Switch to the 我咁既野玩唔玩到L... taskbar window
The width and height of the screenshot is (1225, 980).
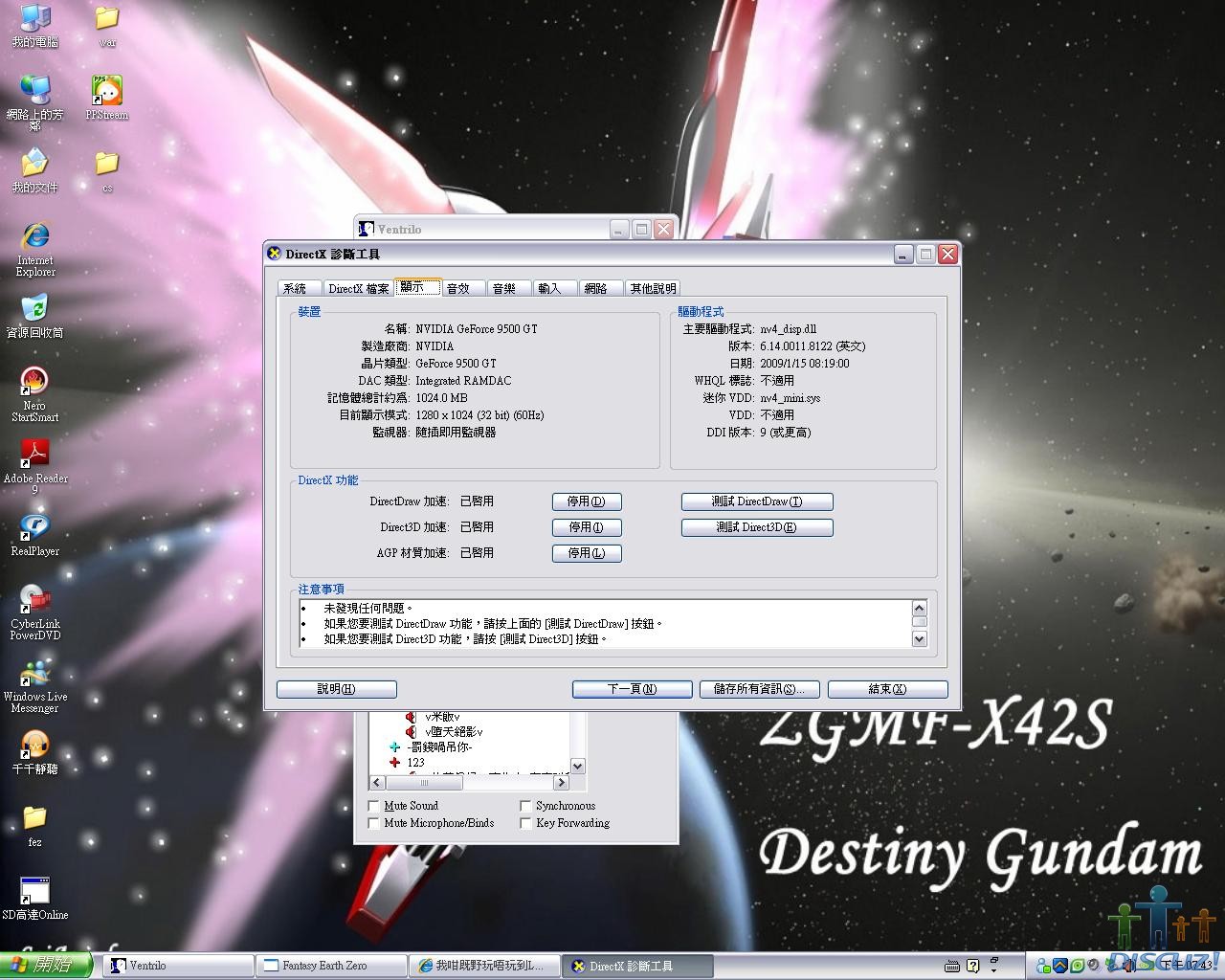coord(485,967)
